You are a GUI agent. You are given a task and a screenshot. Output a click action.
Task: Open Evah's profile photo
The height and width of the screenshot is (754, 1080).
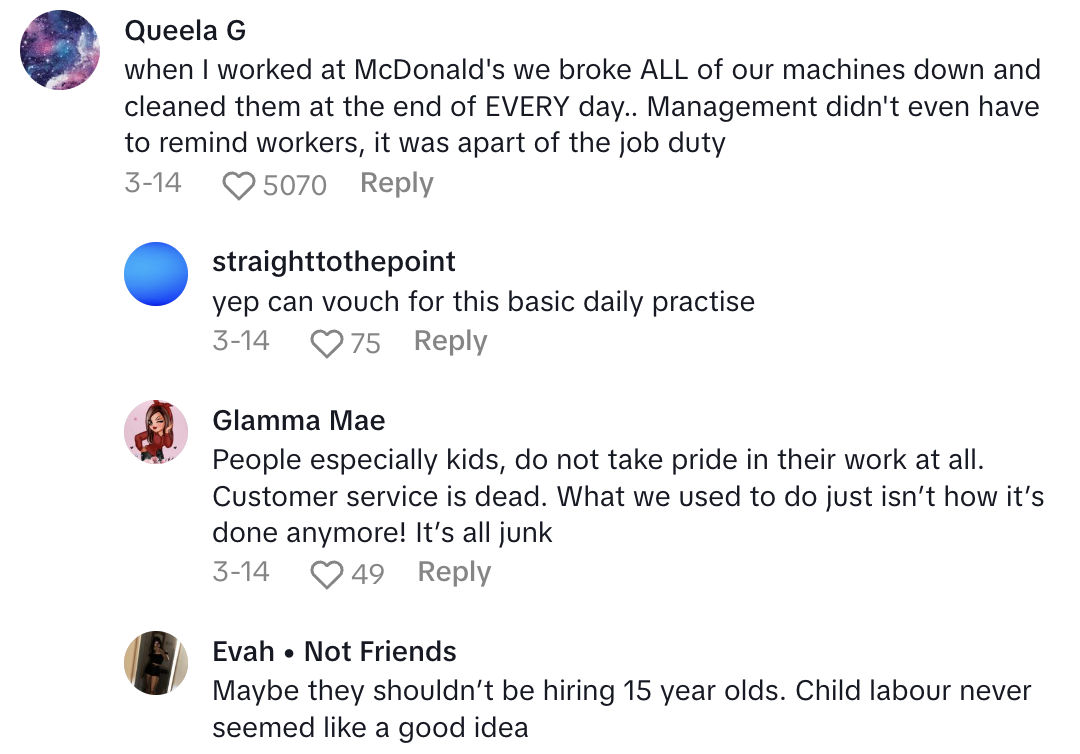coord(156,663)
